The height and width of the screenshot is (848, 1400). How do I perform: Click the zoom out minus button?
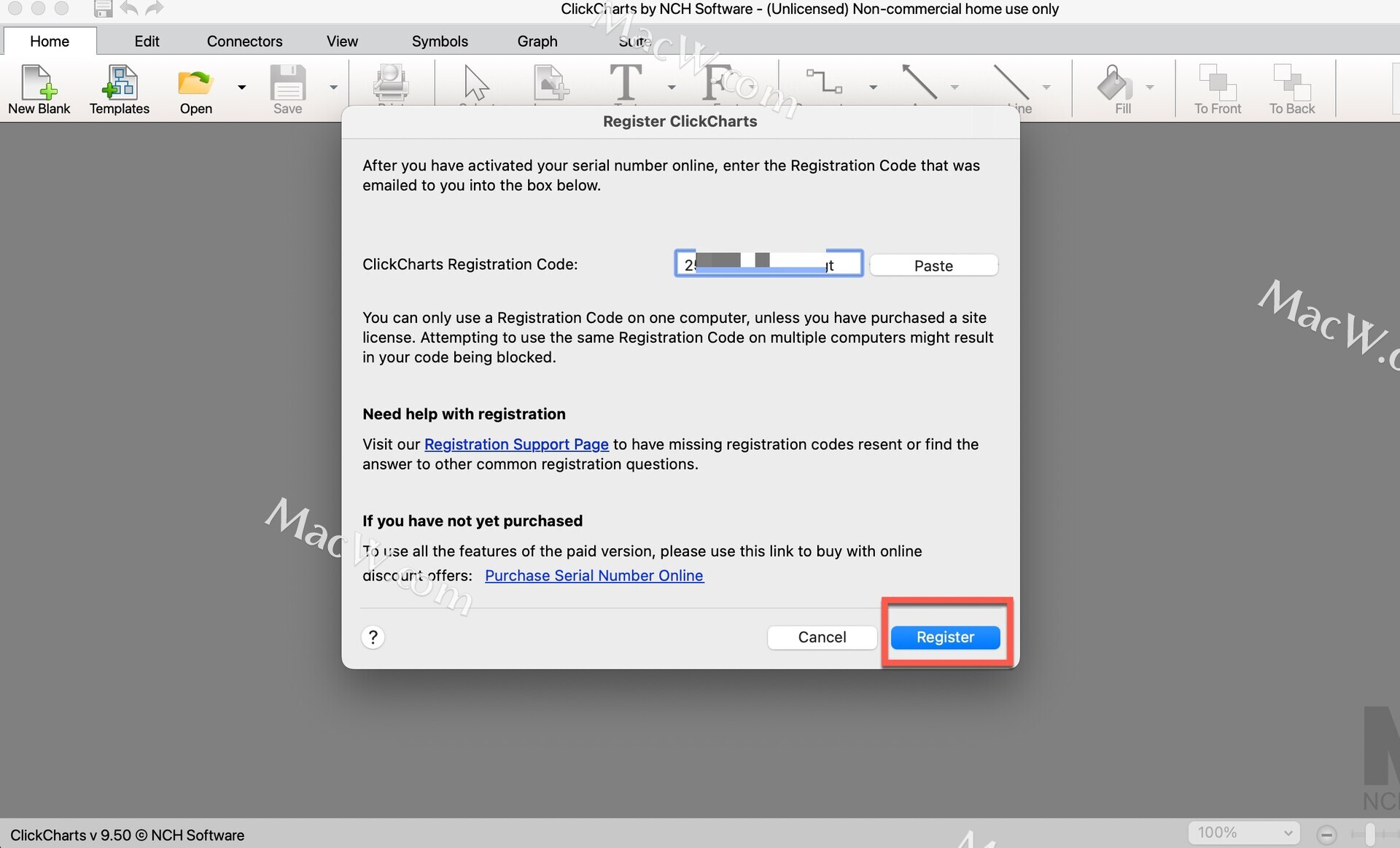[x=1326, y=835]
